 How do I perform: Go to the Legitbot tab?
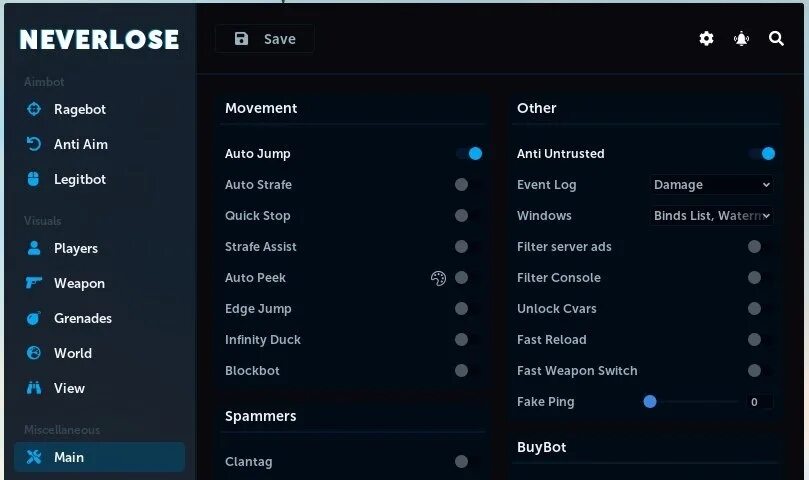click(99, 179)
